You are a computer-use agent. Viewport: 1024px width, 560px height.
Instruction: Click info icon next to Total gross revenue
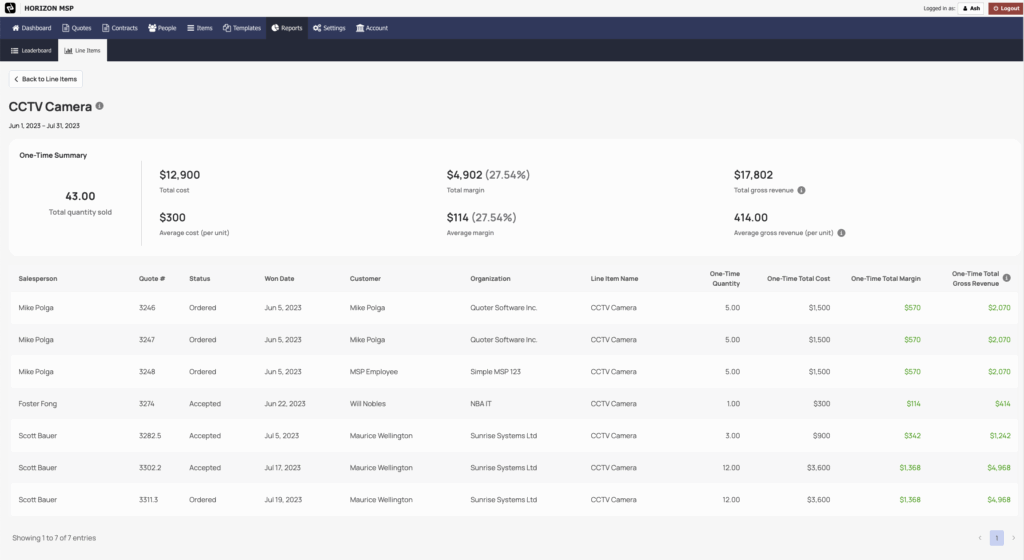tap(802, 190)
